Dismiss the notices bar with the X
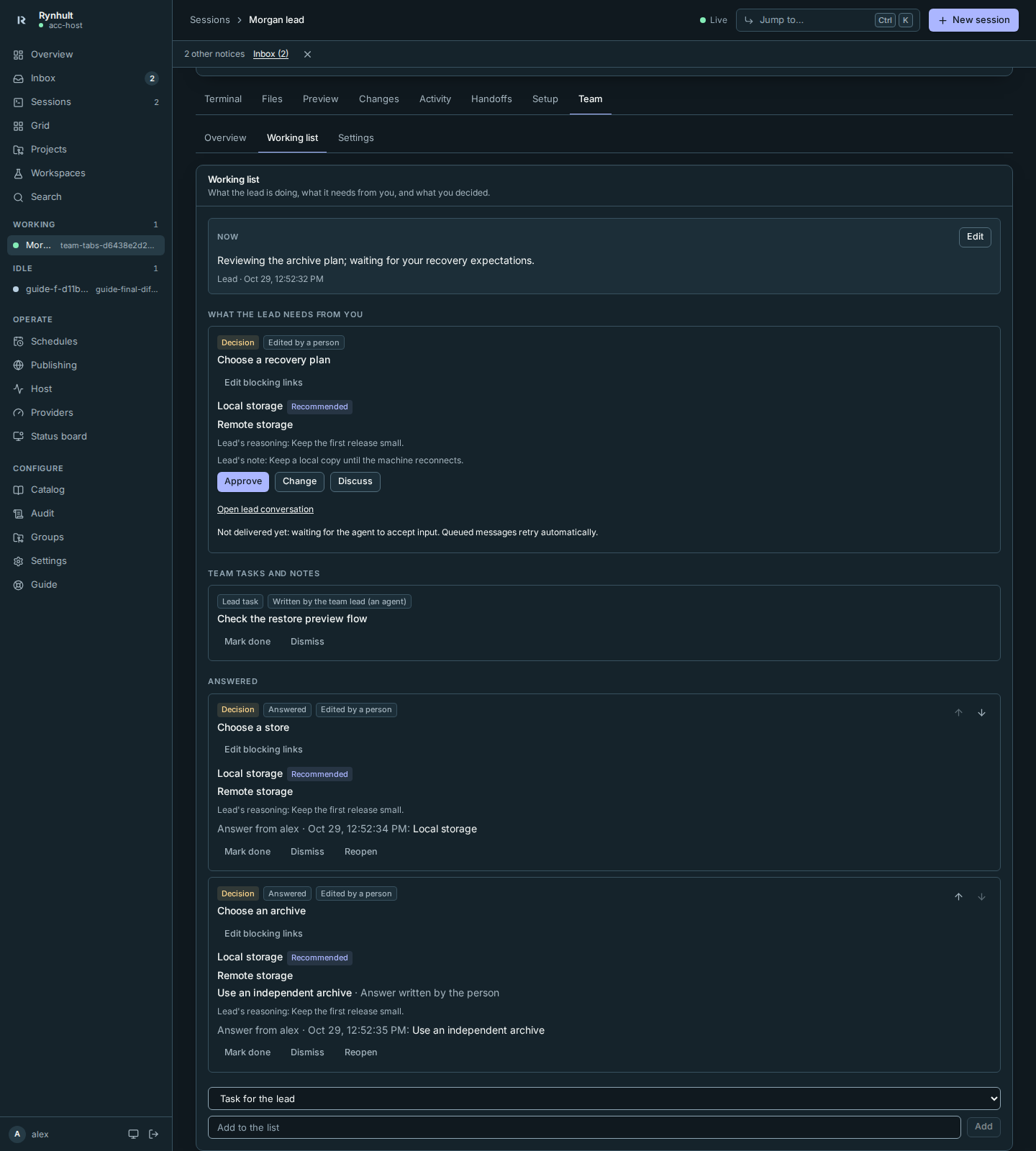Image resolution: width=1036 pixels, height=1151 pixels. pos(307,55)
